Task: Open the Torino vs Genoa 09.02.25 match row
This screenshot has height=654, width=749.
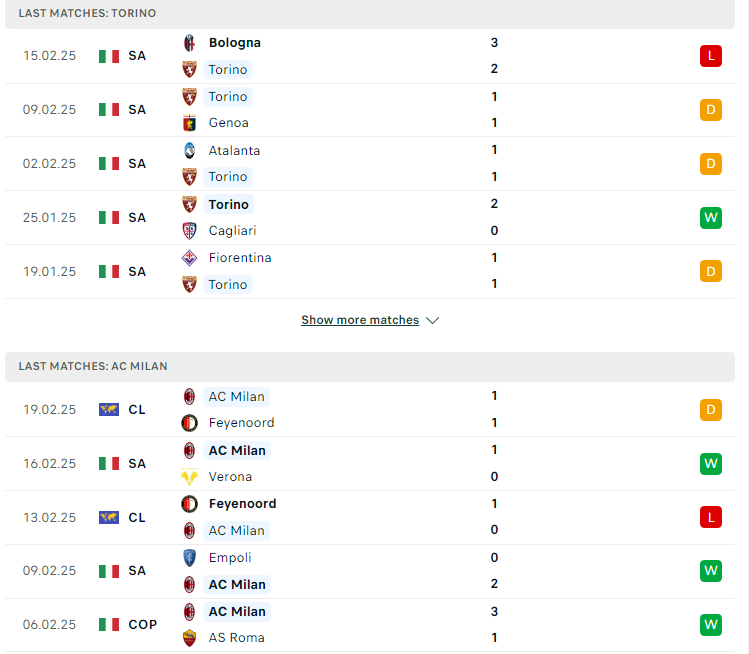Action: pos(370,110)
